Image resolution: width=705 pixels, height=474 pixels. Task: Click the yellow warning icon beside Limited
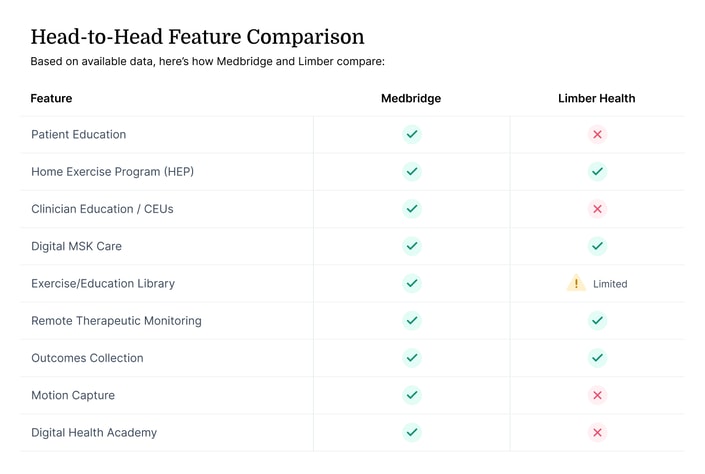tap(576, 283)
